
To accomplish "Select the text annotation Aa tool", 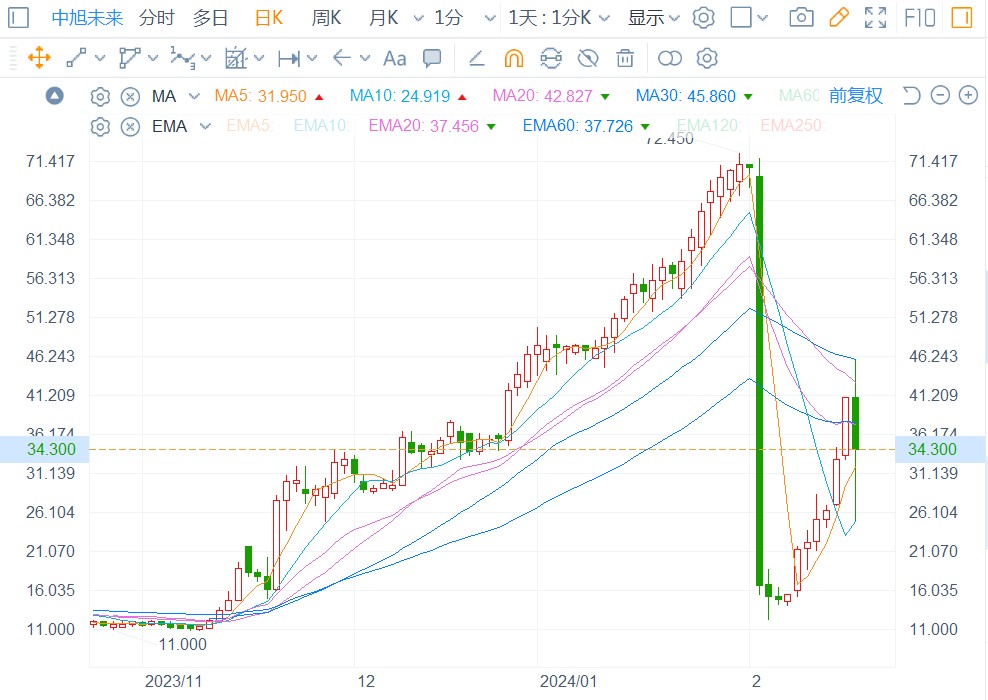I will [x=395, y=58].
